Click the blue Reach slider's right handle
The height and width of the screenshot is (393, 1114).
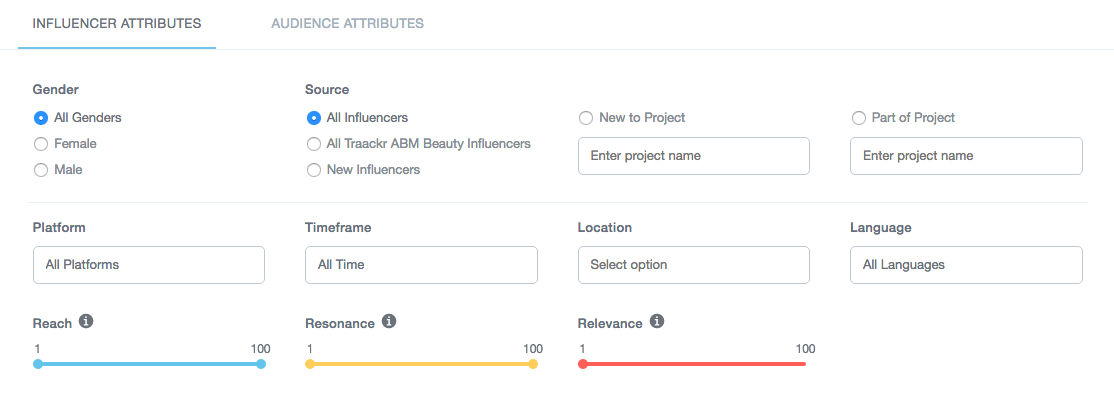click(x=261, y=364)
